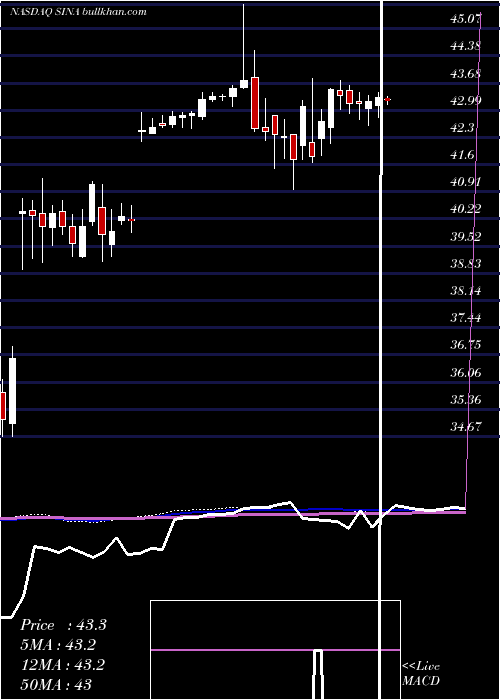
Task: Click the Price : 43.3 readout
Action: coord(63,625)
